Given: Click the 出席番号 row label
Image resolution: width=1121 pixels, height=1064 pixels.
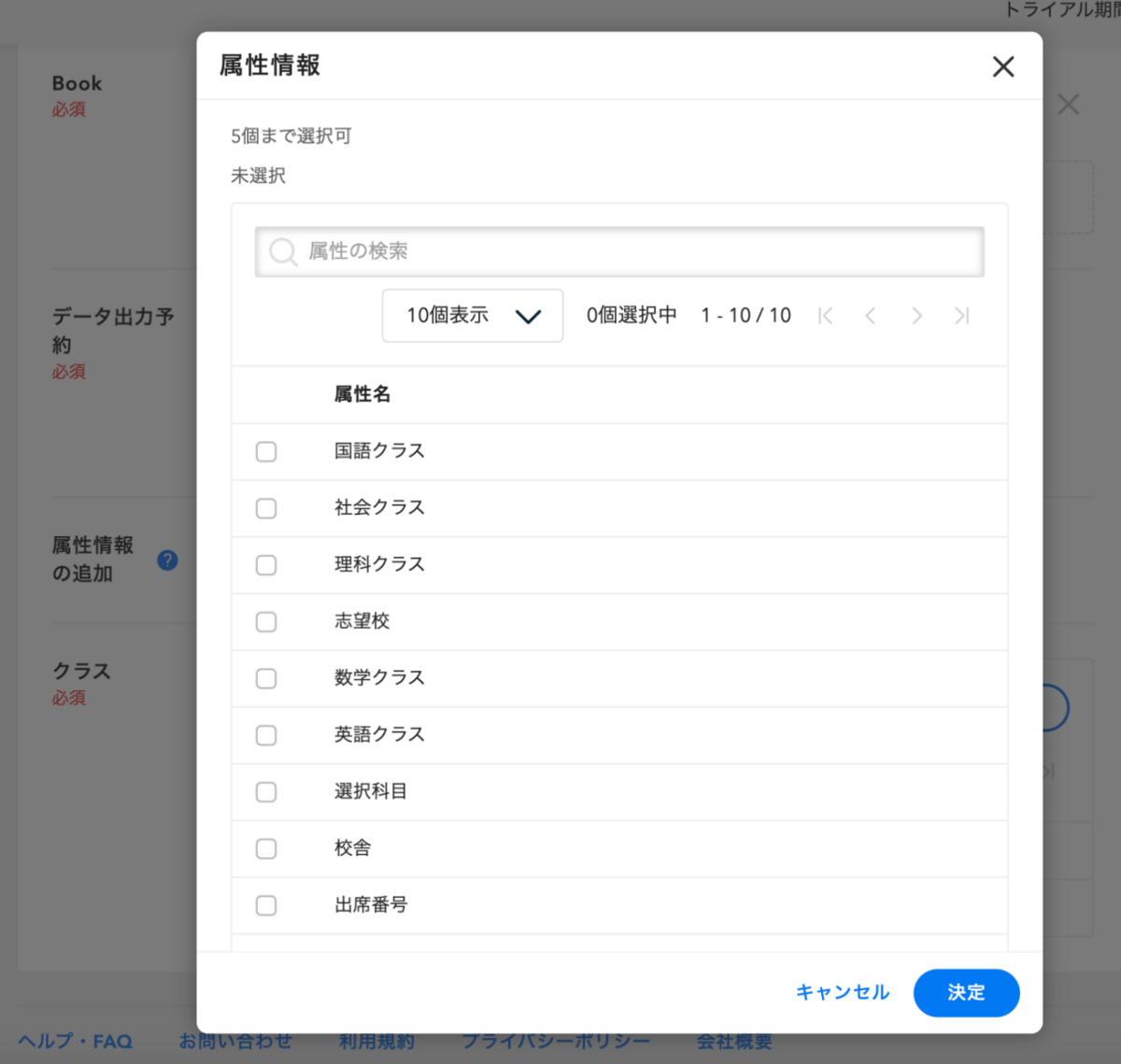Looking at the screenshot, I should [x=371, y=904].
